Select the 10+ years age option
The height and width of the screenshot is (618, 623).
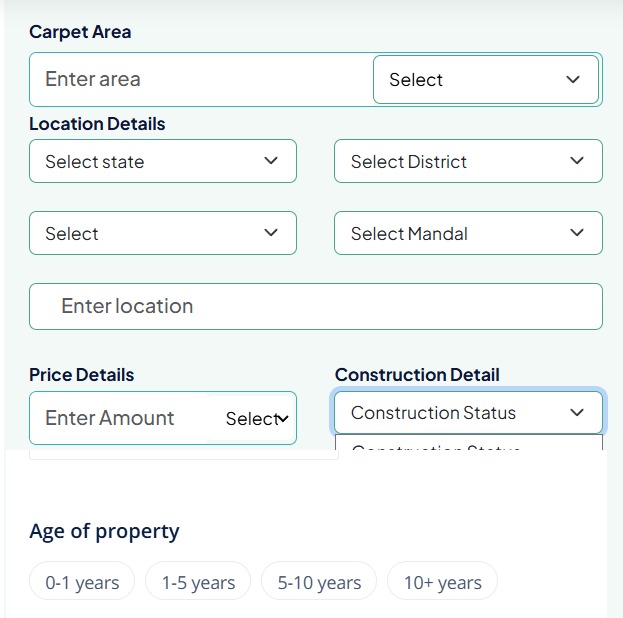[x=443, y=581]
